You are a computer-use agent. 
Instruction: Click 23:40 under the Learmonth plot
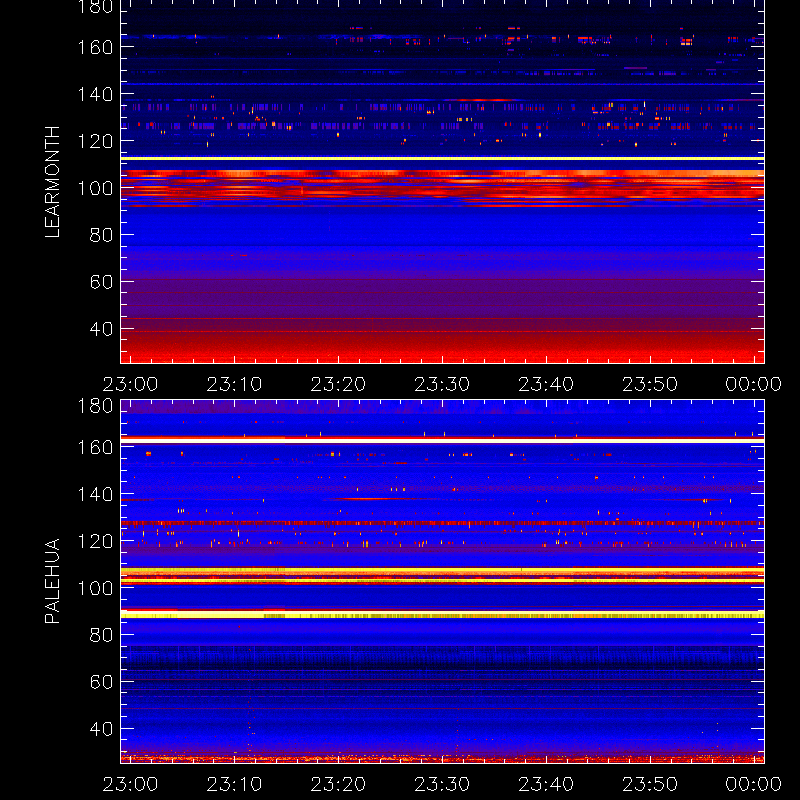(546, 384)
